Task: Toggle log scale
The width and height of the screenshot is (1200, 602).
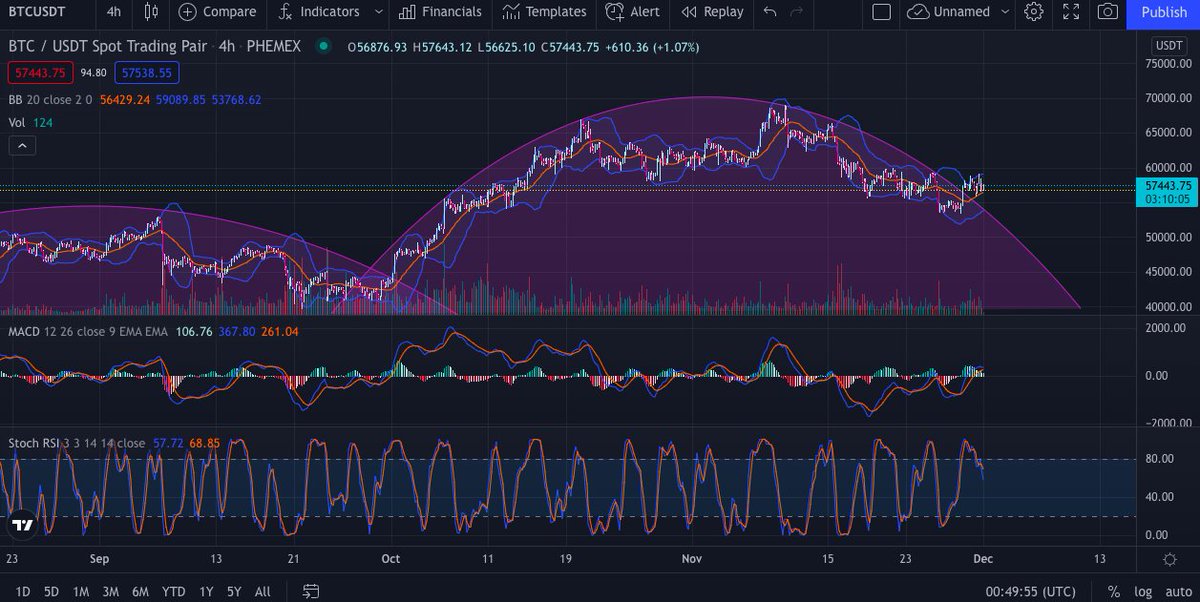Action: coord(1143,591)
